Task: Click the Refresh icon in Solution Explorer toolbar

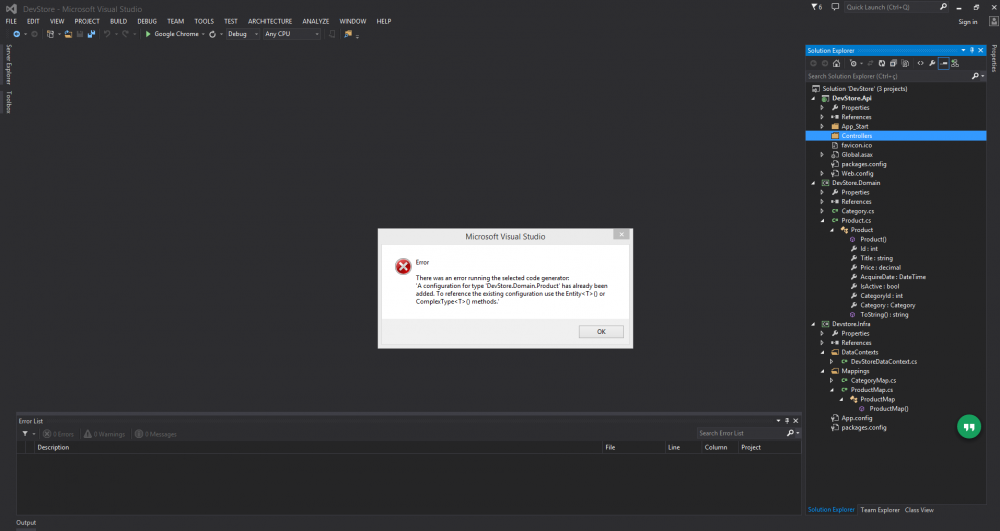Action: (x=879, y=63)
